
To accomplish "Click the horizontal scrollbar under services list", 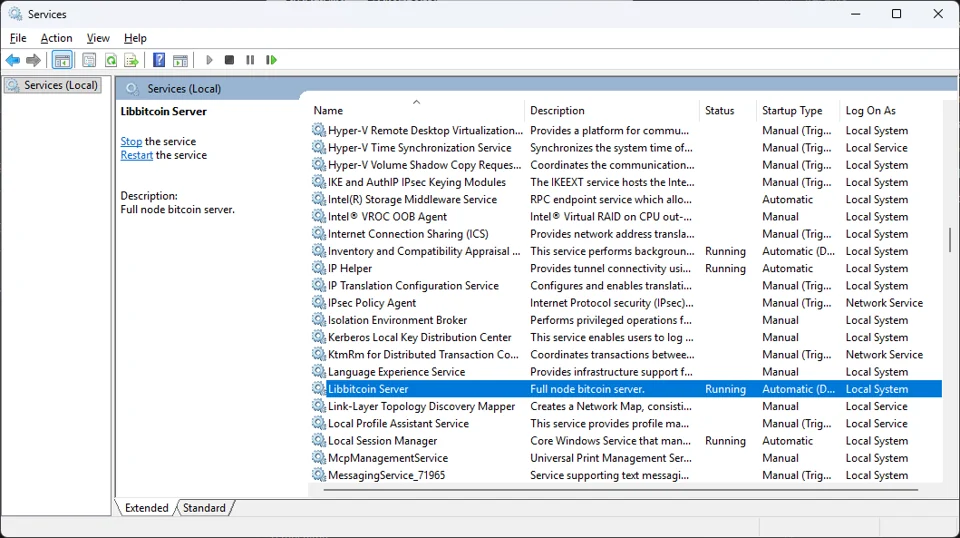I will [621, 490].
